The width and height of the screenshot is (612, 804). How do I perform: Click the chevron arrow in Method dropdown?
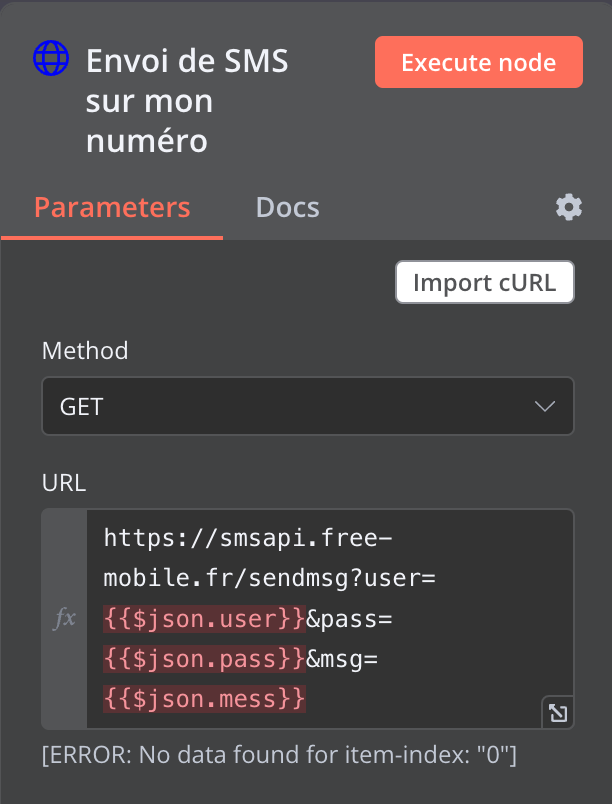click(545, 406)
